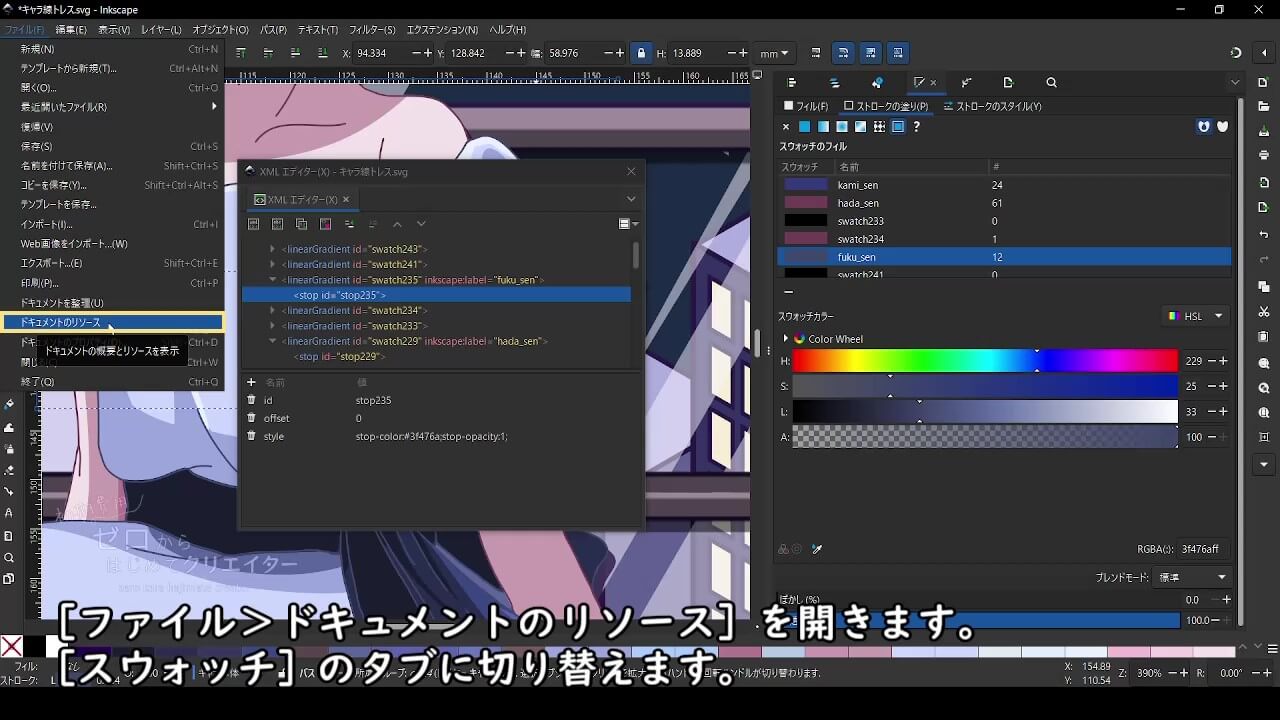Switch to ストロークのスタイル(Y) tab

[x=993, y=106]
